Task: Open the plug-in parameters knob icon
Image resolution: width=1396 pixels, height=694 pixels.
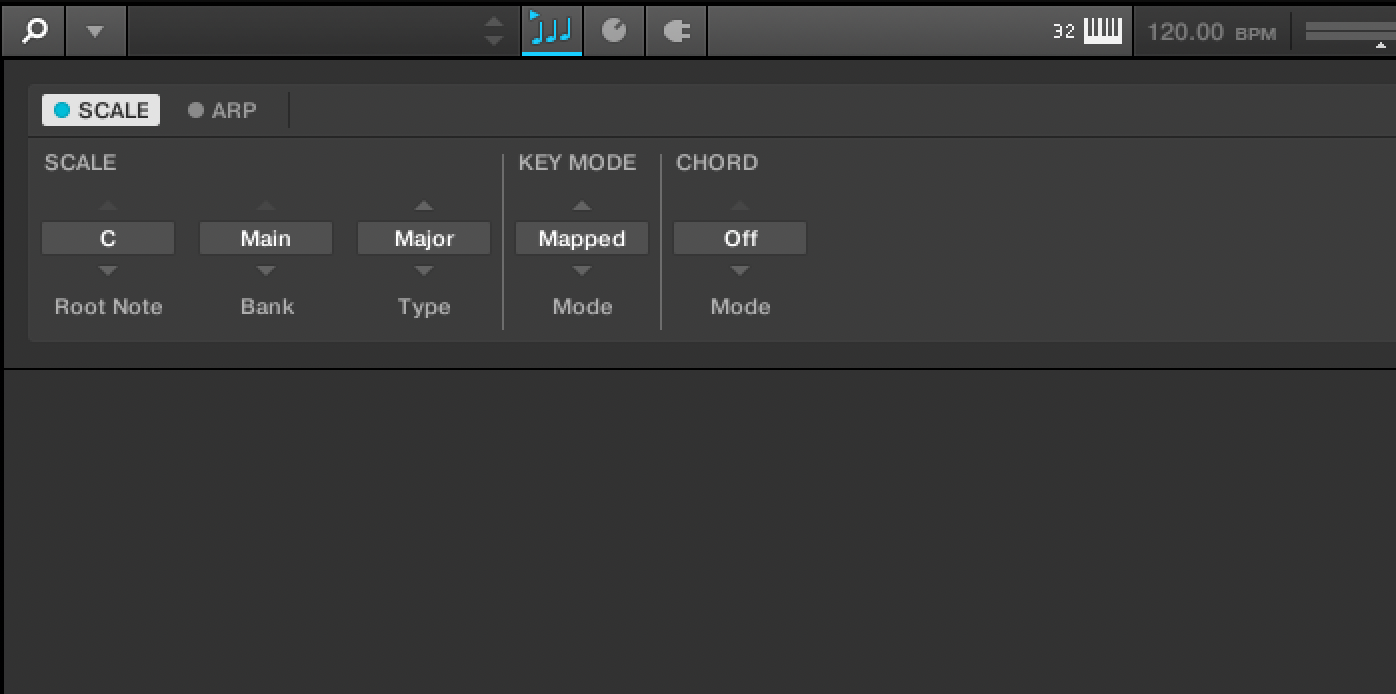Action: [614, 31]
